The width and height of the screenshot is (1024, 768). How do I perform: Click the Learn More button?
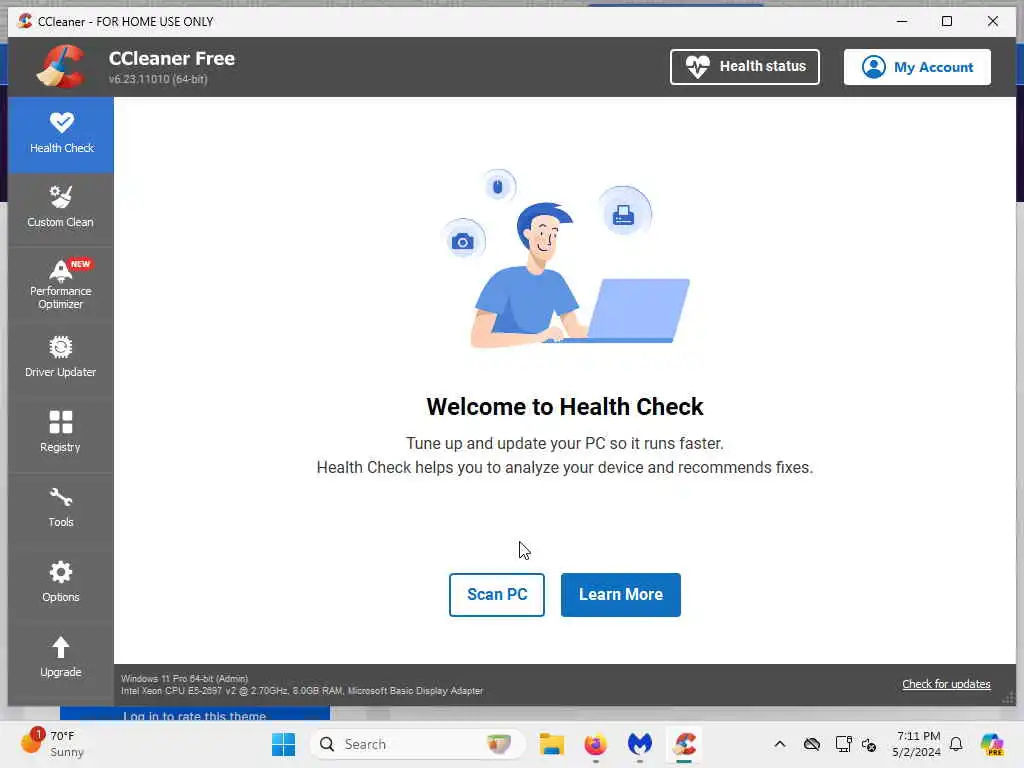pyautogui.click(x=620, y=594)
